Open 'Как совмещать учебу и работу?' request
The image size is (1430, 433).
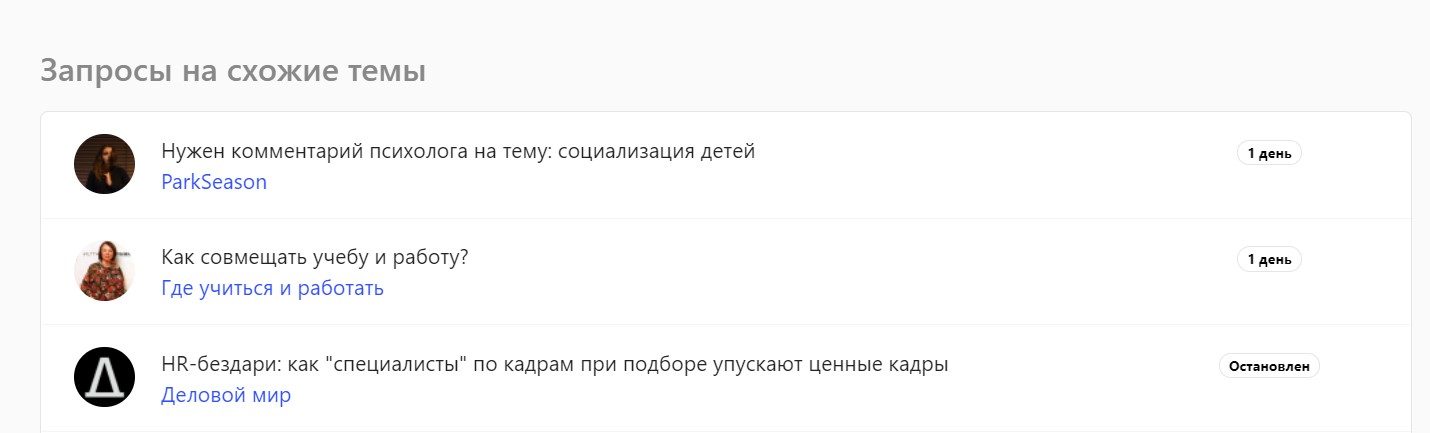click(314, 257)
